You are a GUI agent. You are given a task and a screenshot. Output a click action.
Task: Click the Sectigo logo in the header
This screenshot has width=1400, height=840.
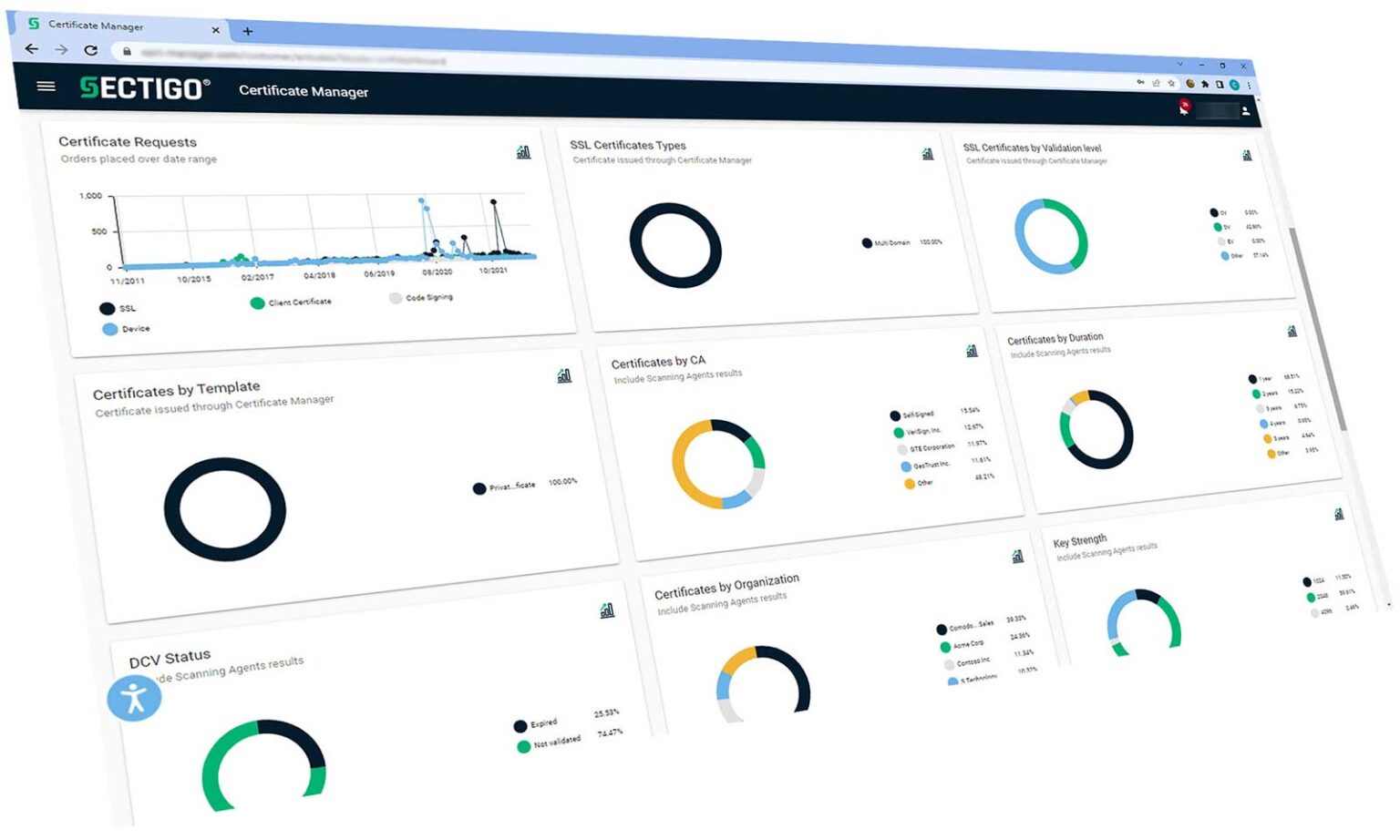(144, 88)
